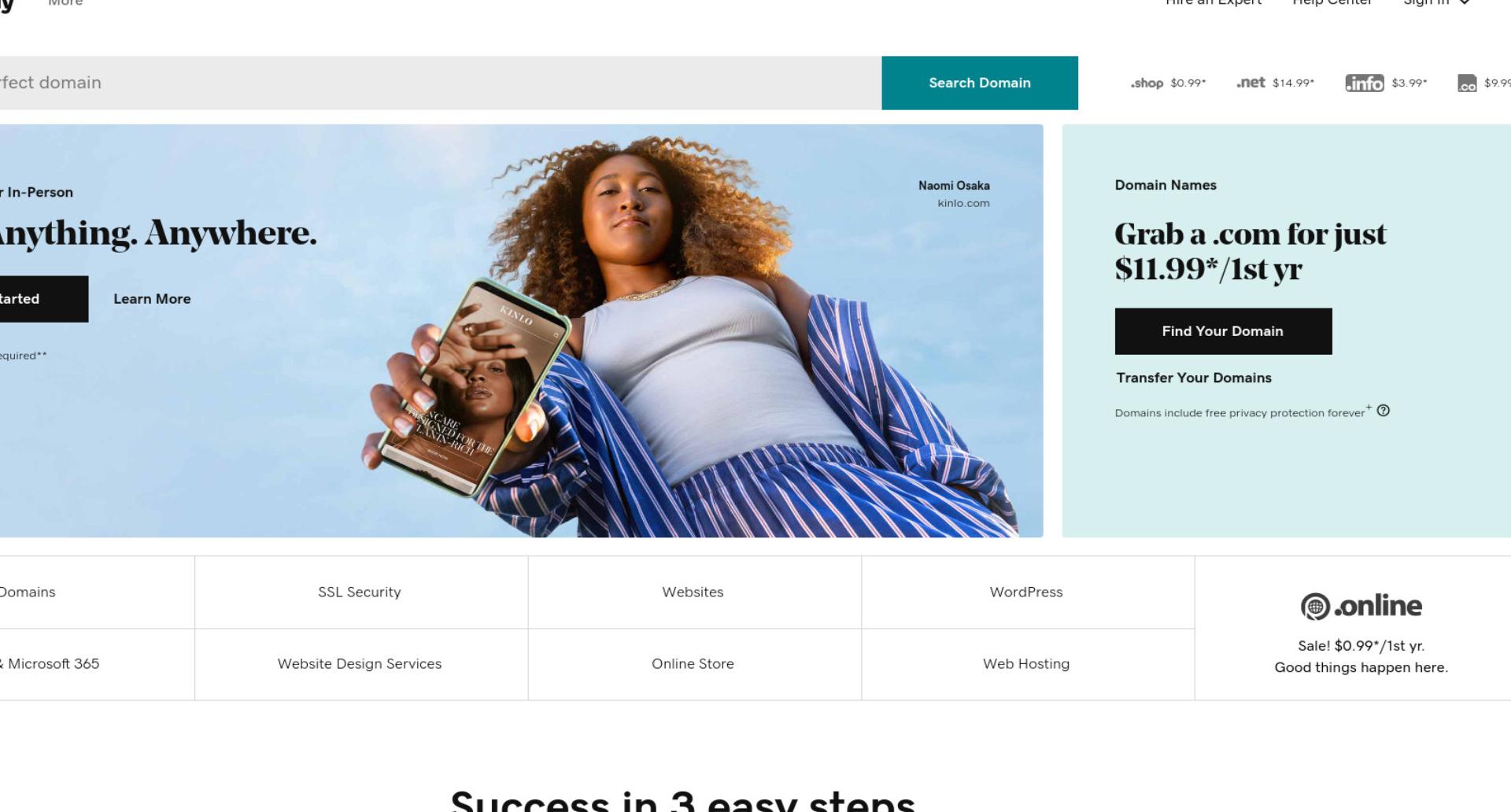Open the privacy protection help question icon
This screenshot has width=1511, height=812.
pos(1384,411)
